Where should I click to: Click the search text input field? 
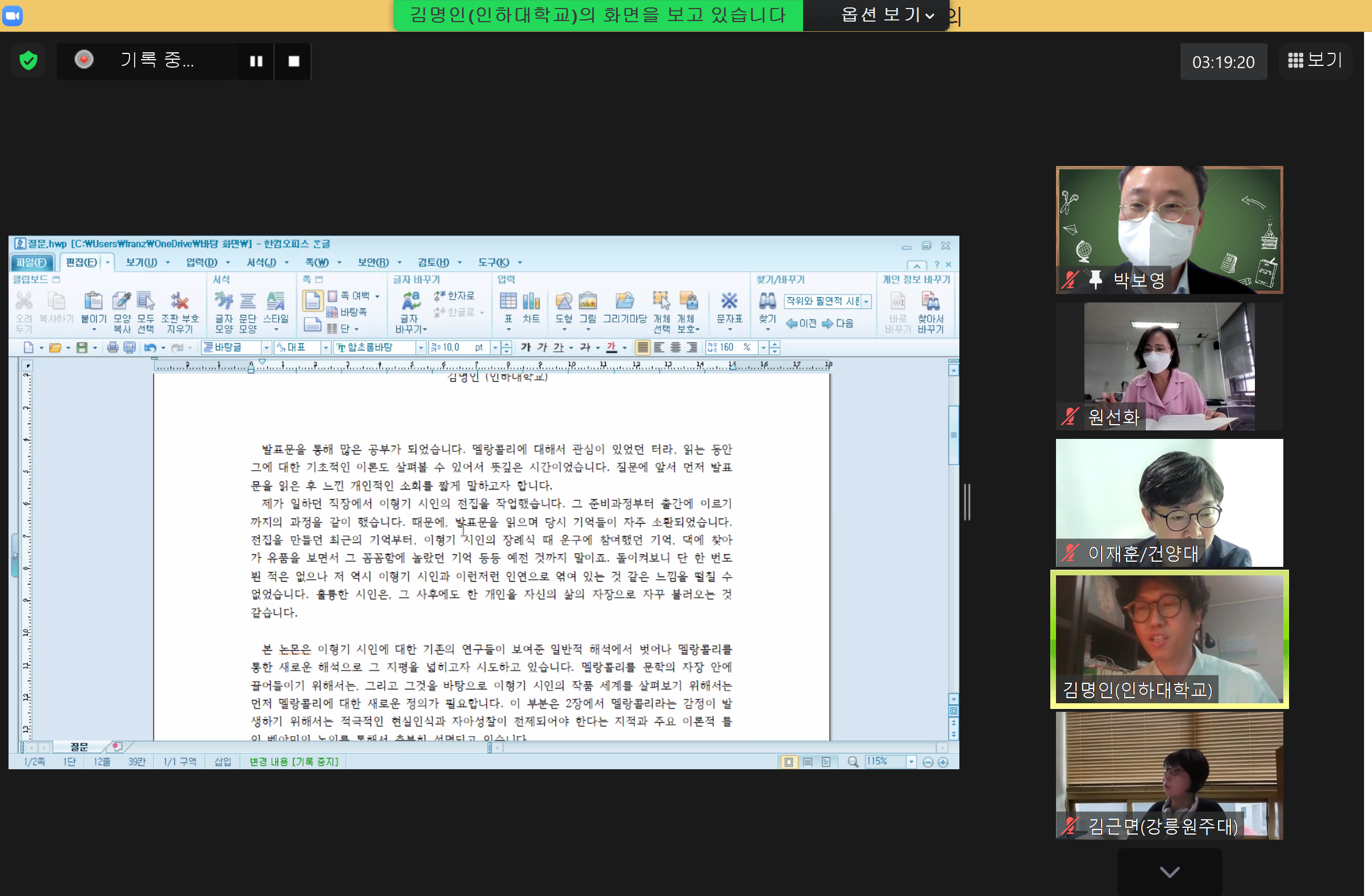(x=823, y=301)
